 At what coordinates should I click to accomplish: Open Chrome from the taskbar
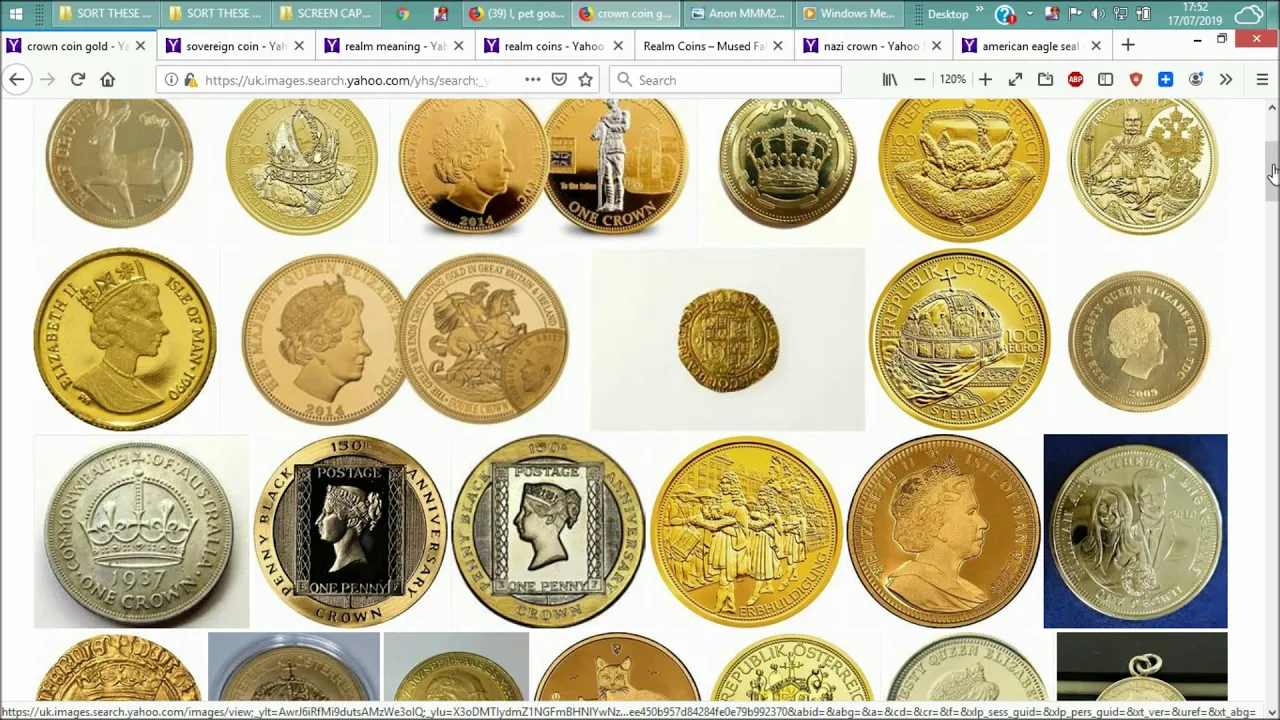(x=403, y=14)
